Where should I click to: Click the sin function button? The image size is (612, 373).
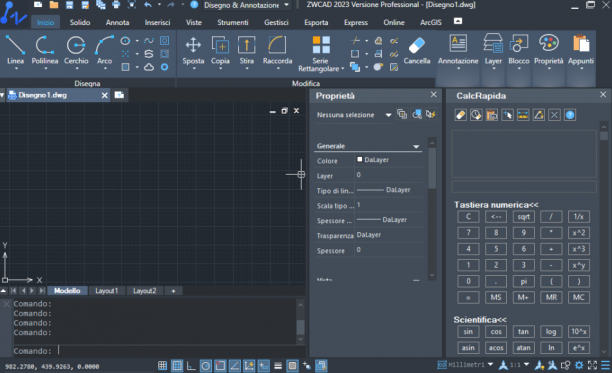pyautogui.click(x=468, y=332)
